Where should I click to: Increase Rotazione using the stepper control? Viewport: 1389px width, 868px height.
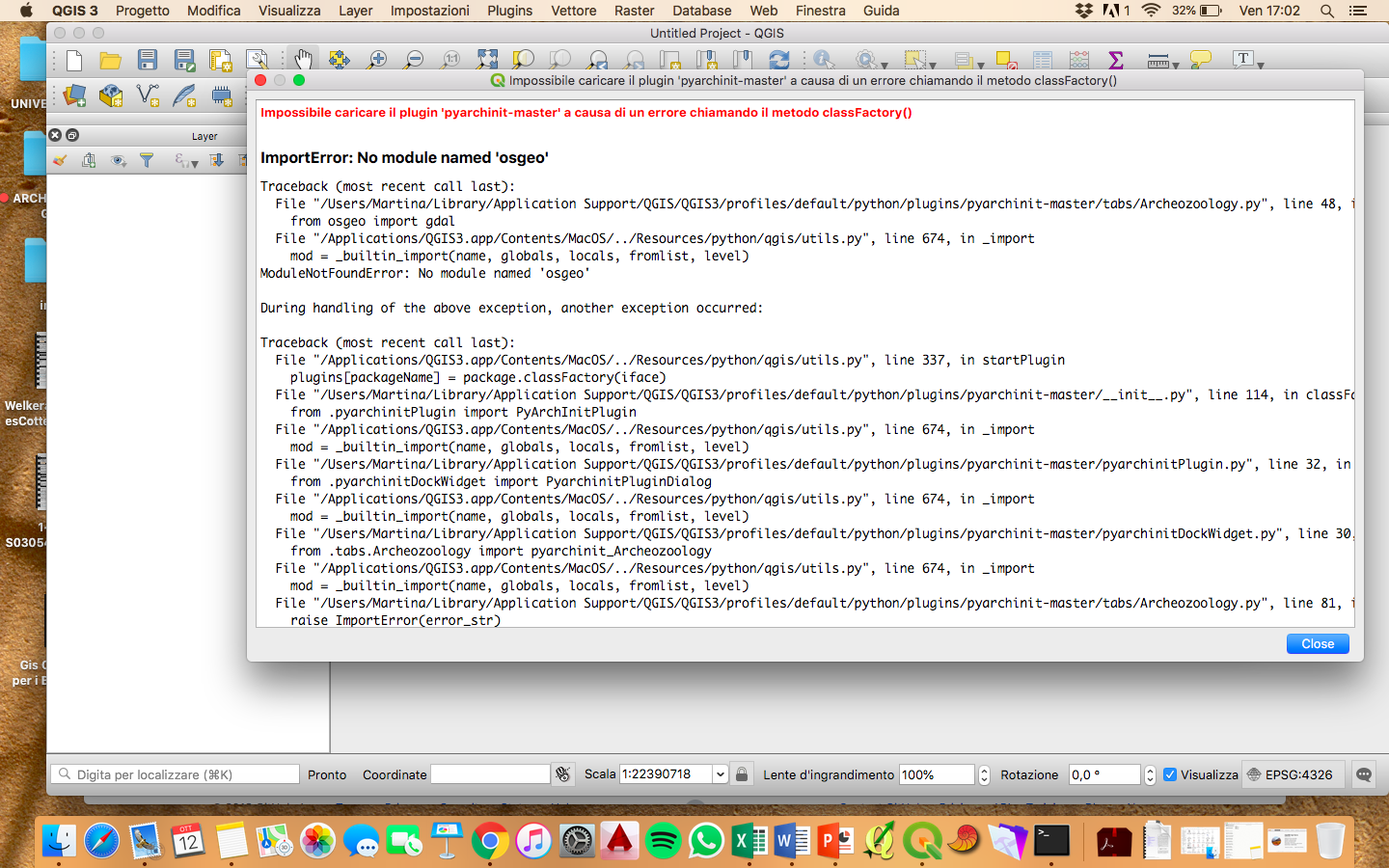coord(1149,770)
